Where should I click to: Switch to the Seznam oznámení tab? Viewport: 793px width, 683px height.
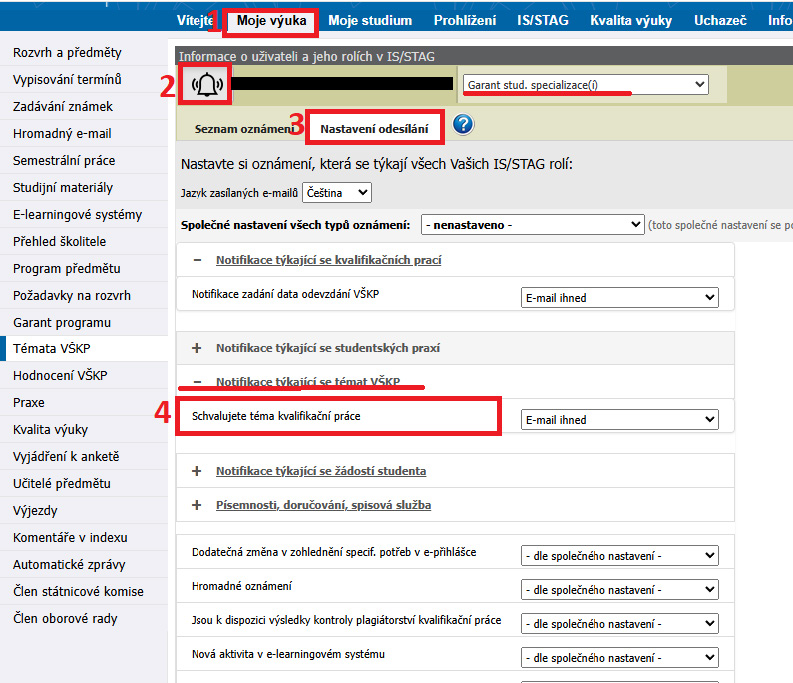244,129
